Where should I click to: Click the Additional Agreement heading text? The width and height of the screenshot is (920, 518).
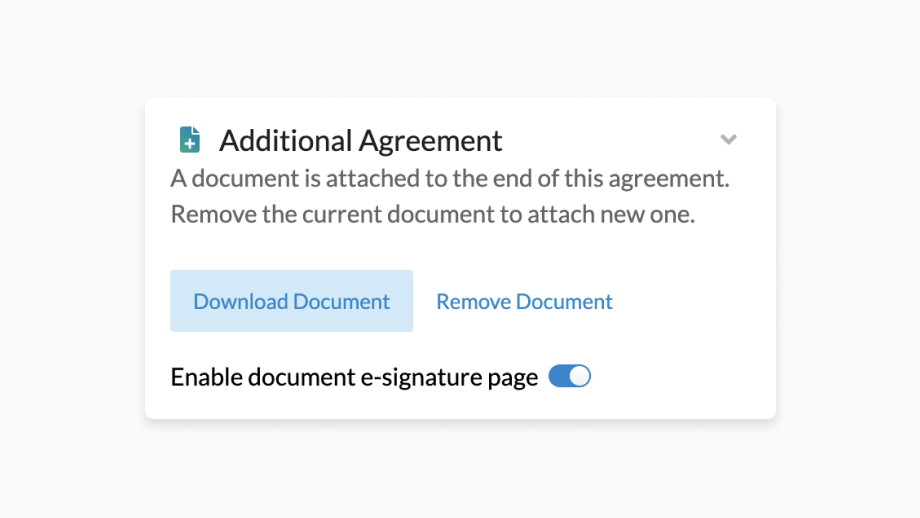pyautogui.click(x=360, y=141)
